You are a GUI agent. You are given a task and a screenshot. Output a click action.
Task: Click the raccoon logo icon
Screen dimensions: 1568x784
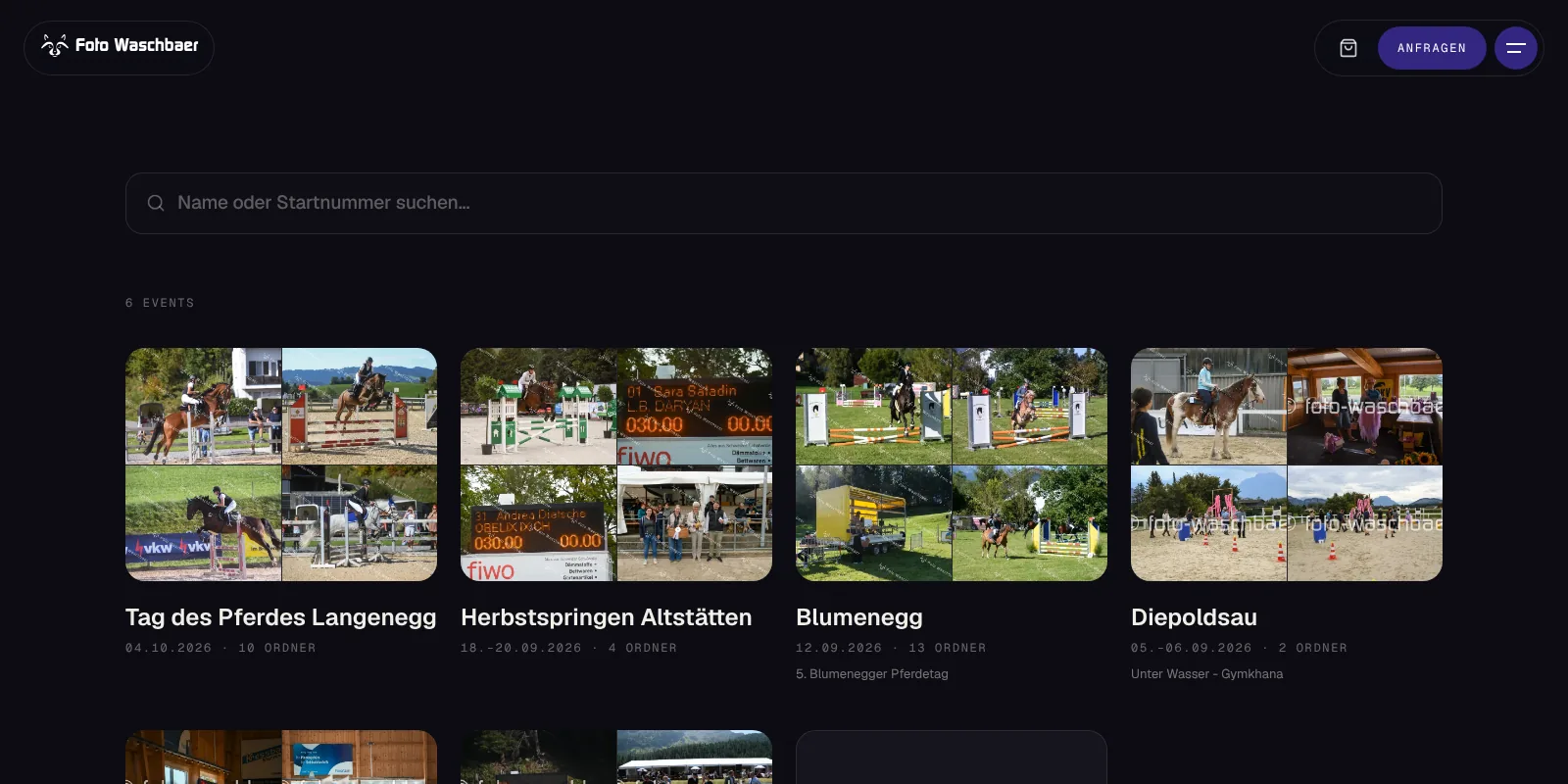pos(54,45)
